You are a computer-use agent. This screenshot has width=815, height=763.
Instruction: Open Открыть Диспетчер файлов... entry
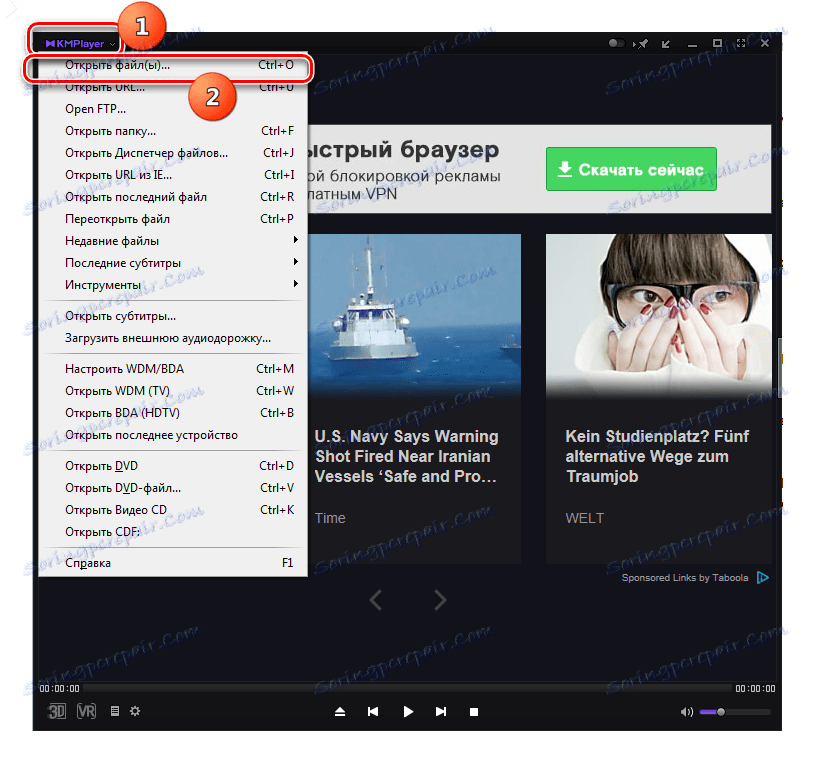click(x=173, y=153)
